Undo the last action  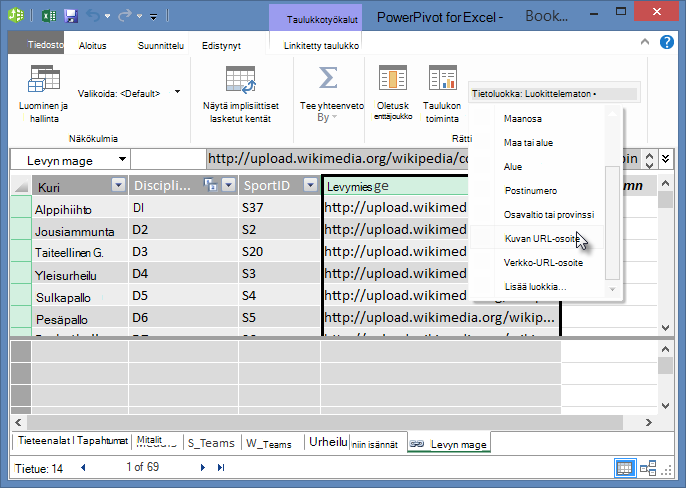(93, 16)
